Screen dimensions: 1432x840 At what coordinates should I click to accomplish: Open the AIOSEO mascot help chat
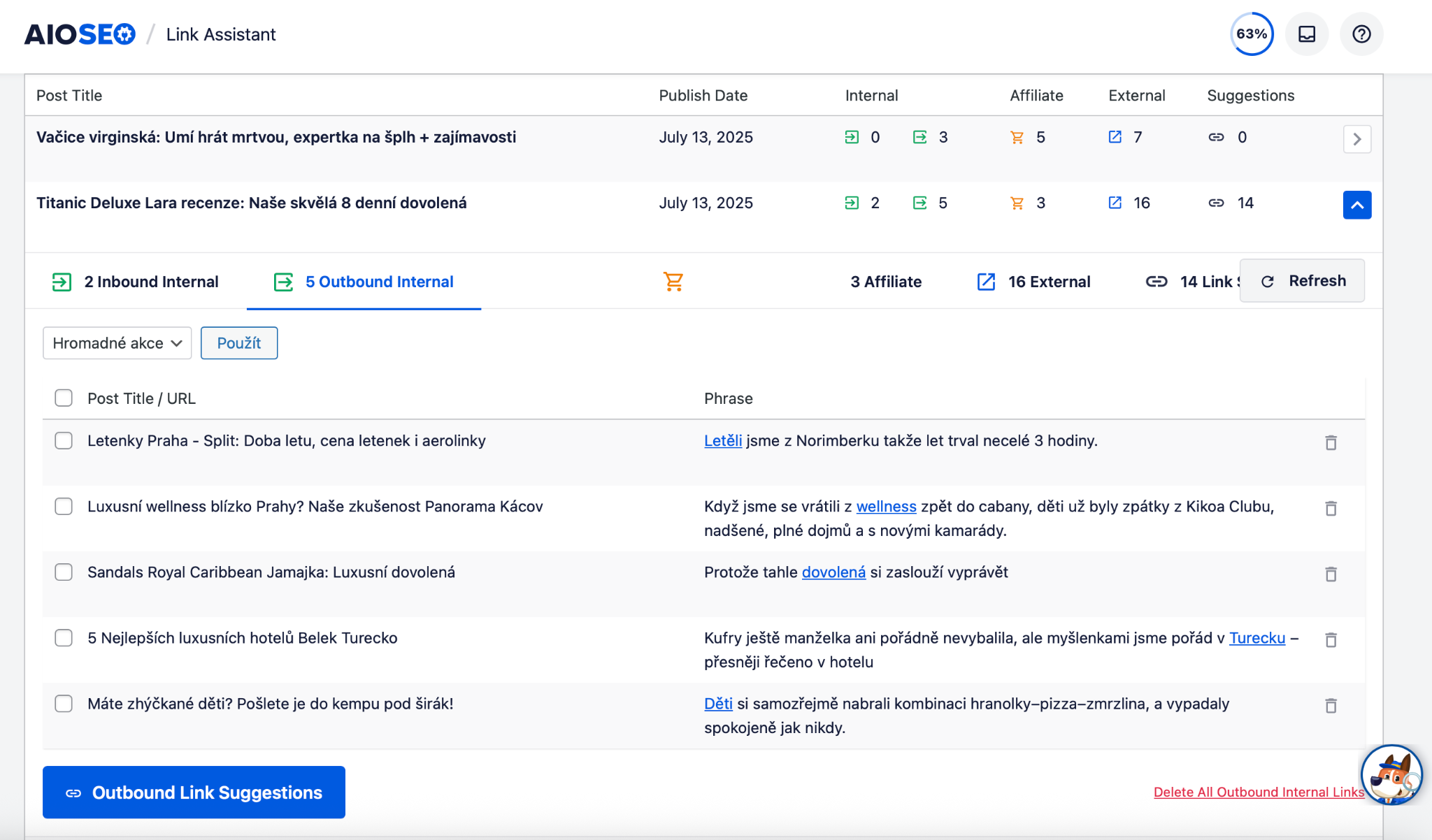point(1391,774)
